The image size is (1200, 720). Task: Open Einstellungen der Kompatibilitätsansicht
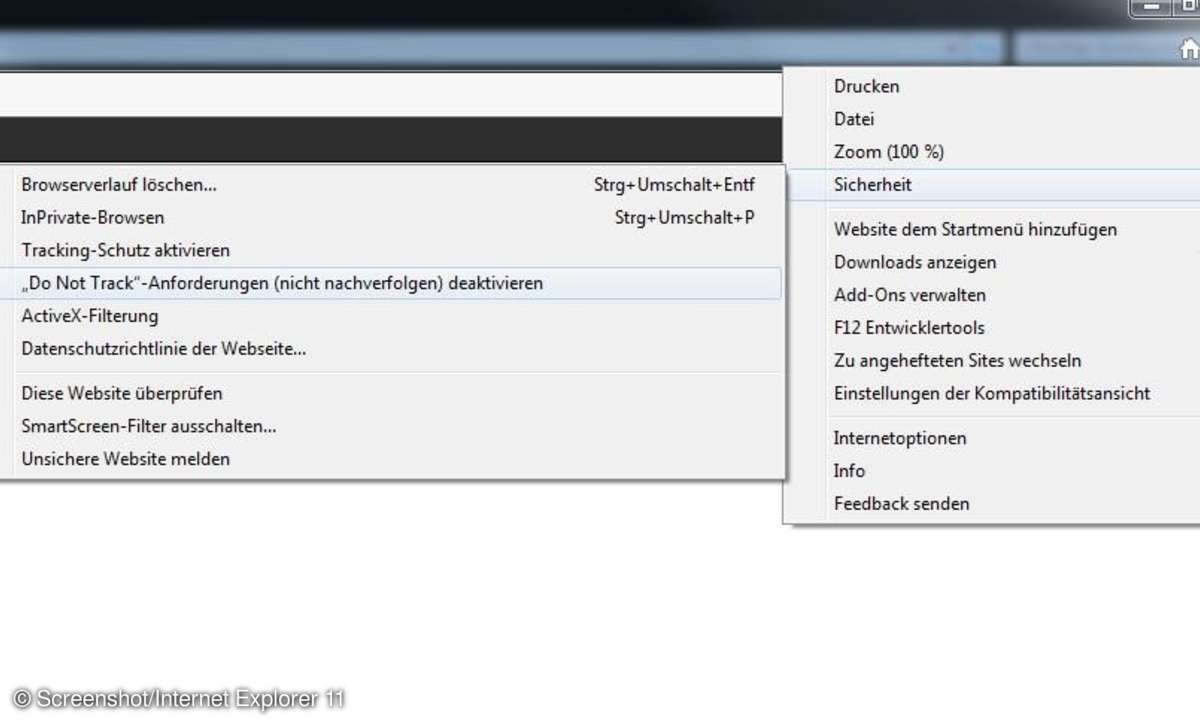coord(992,394)
